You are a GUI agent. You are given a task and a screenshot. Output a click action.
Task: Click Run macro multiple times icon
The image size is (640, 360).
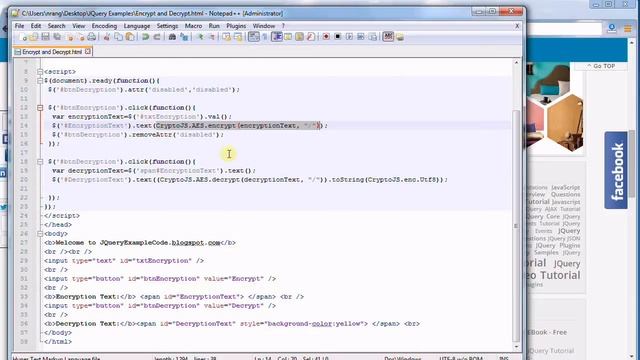pyautogui.click(x=361, y=37)
